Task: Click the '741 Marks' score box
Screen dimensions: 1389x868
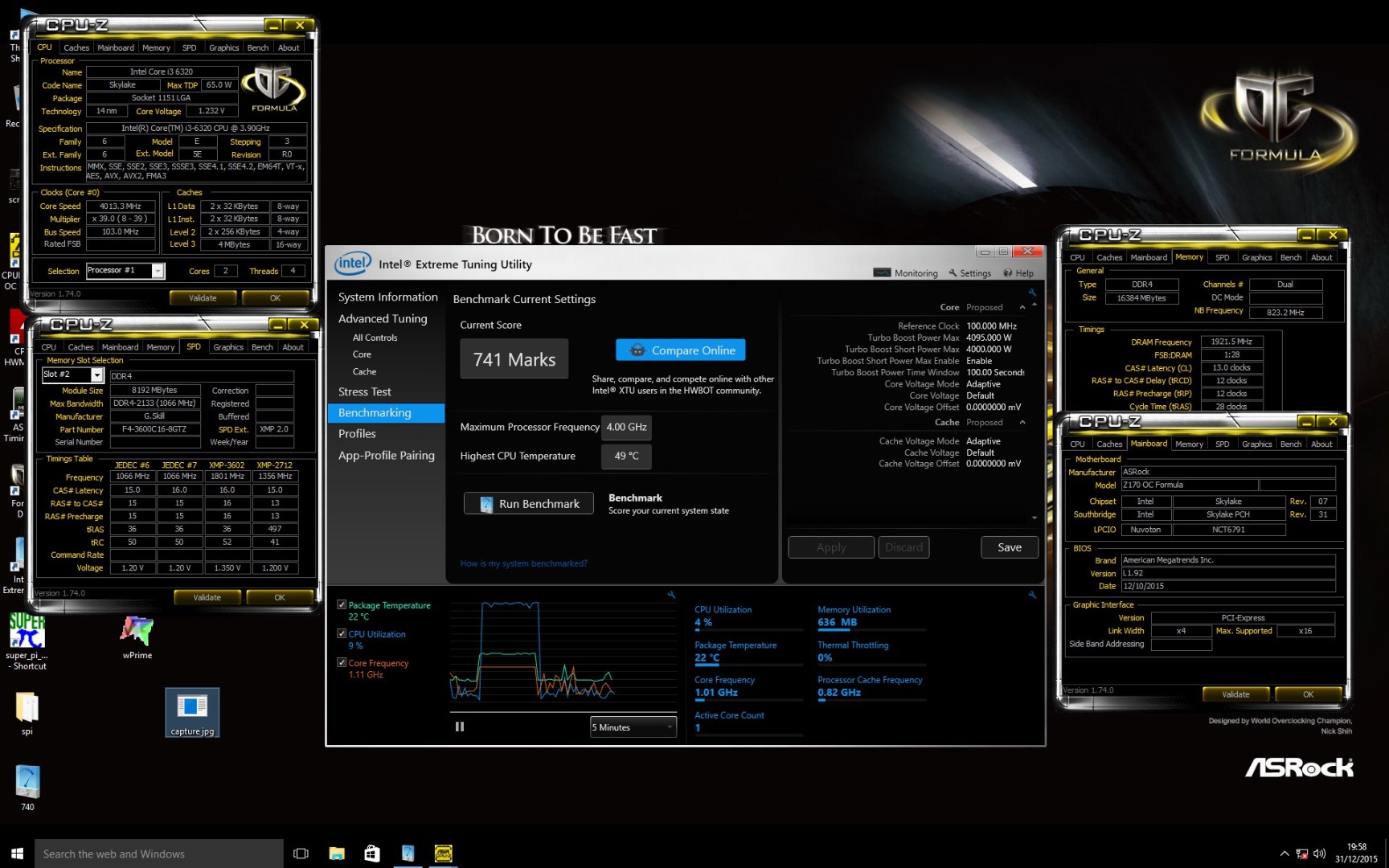Action: [x=514, y=359]
